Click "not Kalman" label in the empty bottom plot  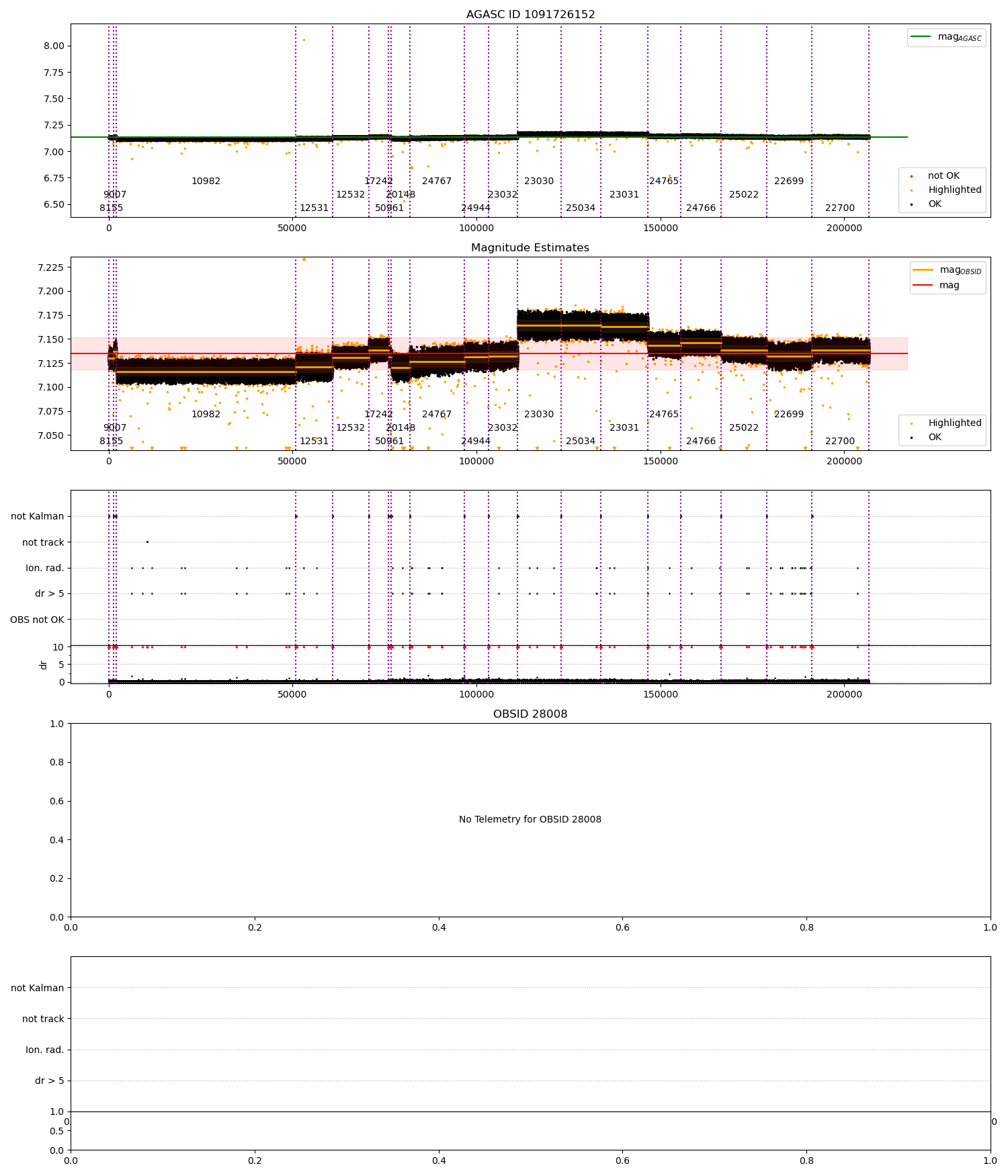click(x=38, y=989)
